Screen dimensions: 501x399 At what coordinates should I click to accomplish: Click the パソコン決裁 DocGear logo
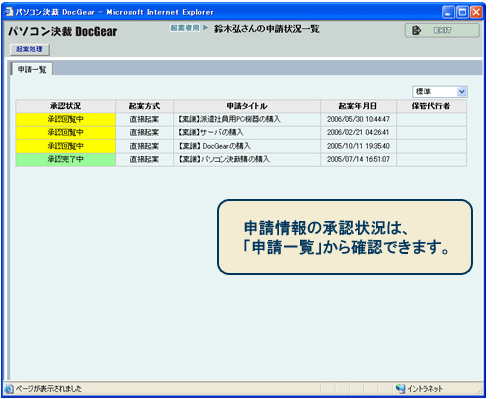(x=63, y=32)
